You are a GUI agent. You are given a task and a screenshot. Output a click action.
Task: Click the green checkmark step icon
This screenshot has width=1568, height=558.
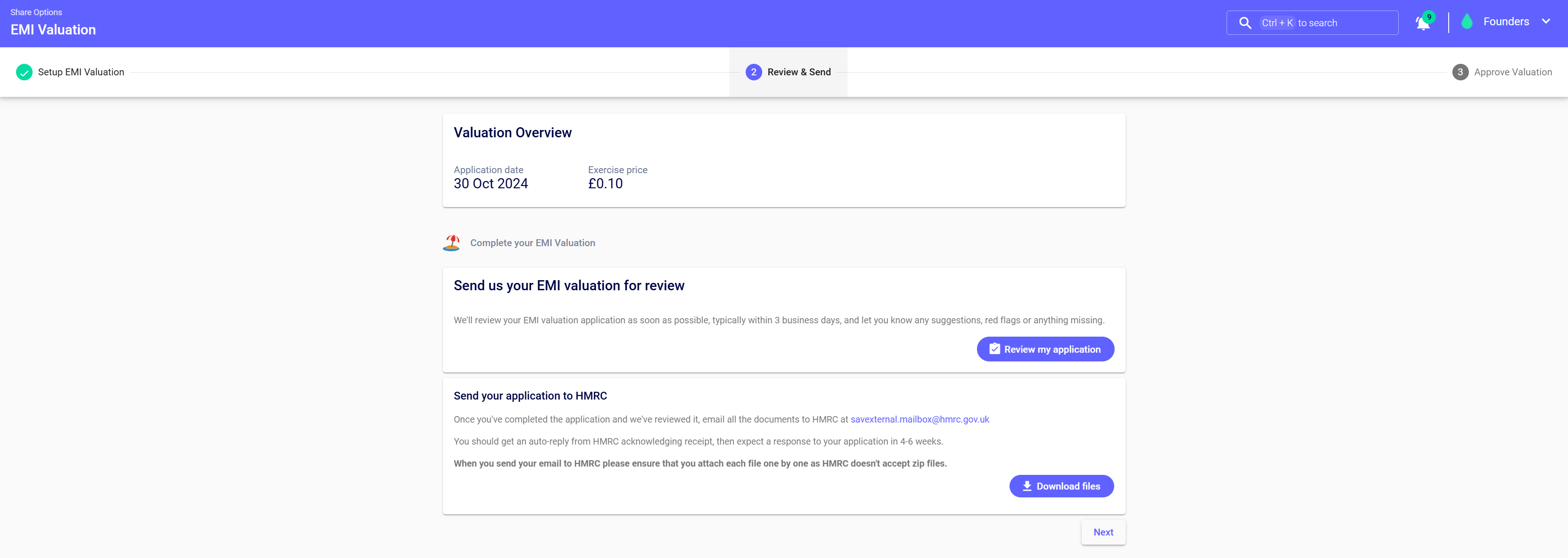click(24, 73)
